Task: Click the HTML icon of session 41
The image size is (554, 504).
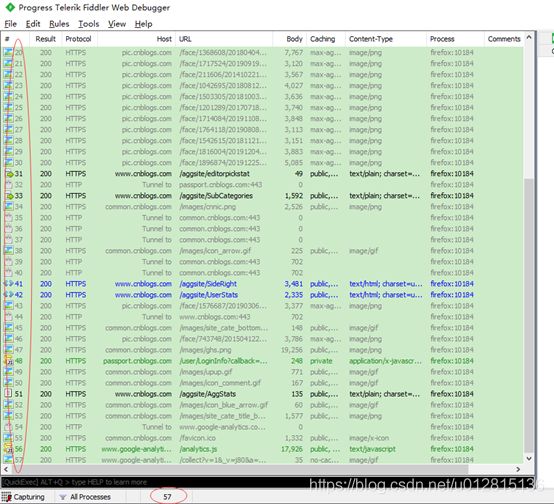Action: (8, 284)
